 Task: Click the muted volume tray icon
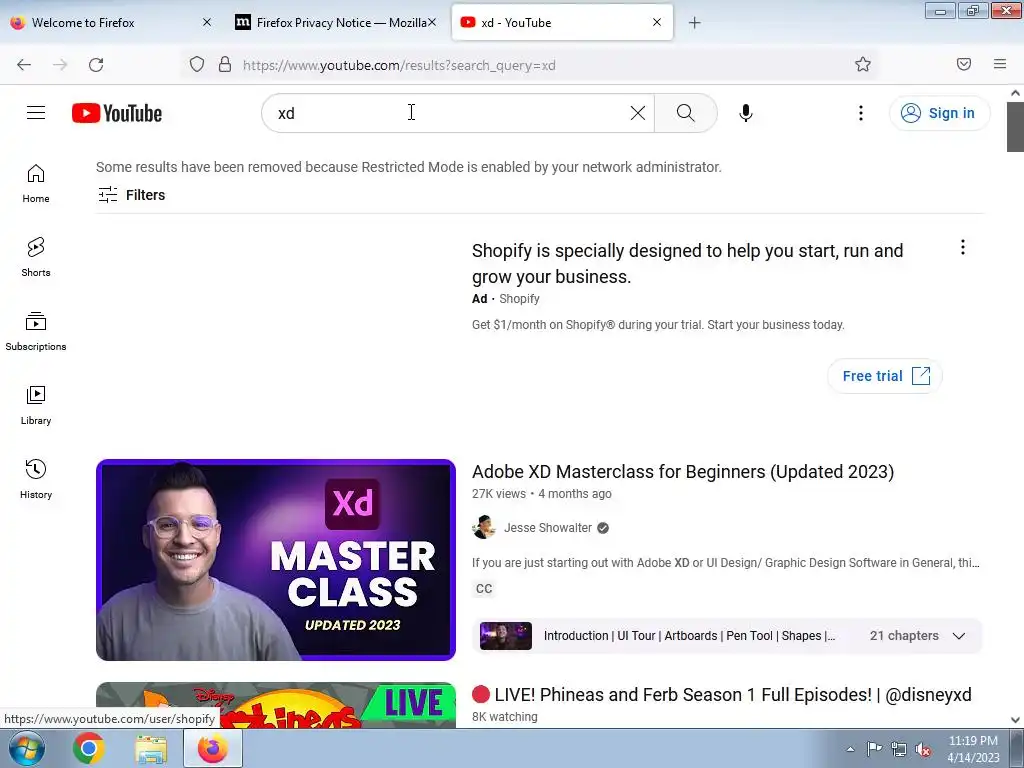click(x=923, y=750)
